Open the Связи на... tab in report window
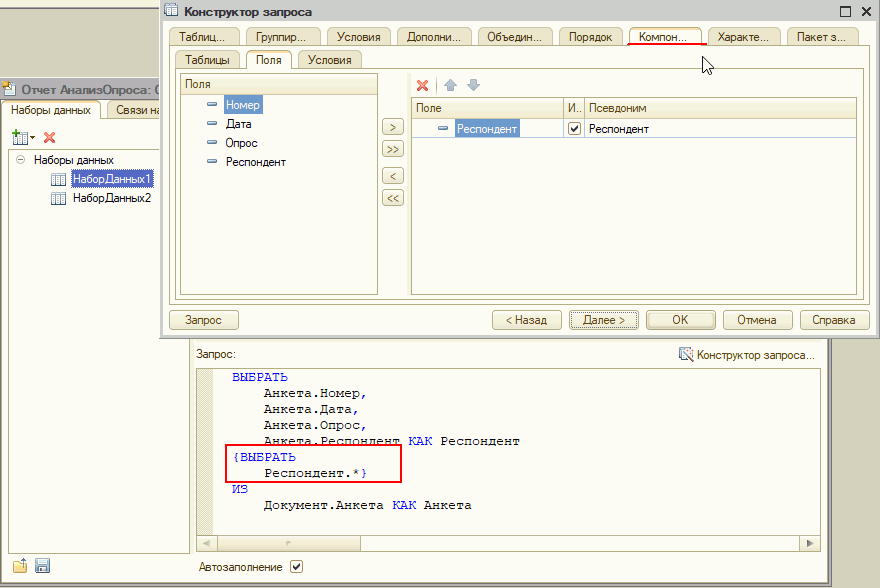This screenshot has height=588, width=880. click(136, 110)
